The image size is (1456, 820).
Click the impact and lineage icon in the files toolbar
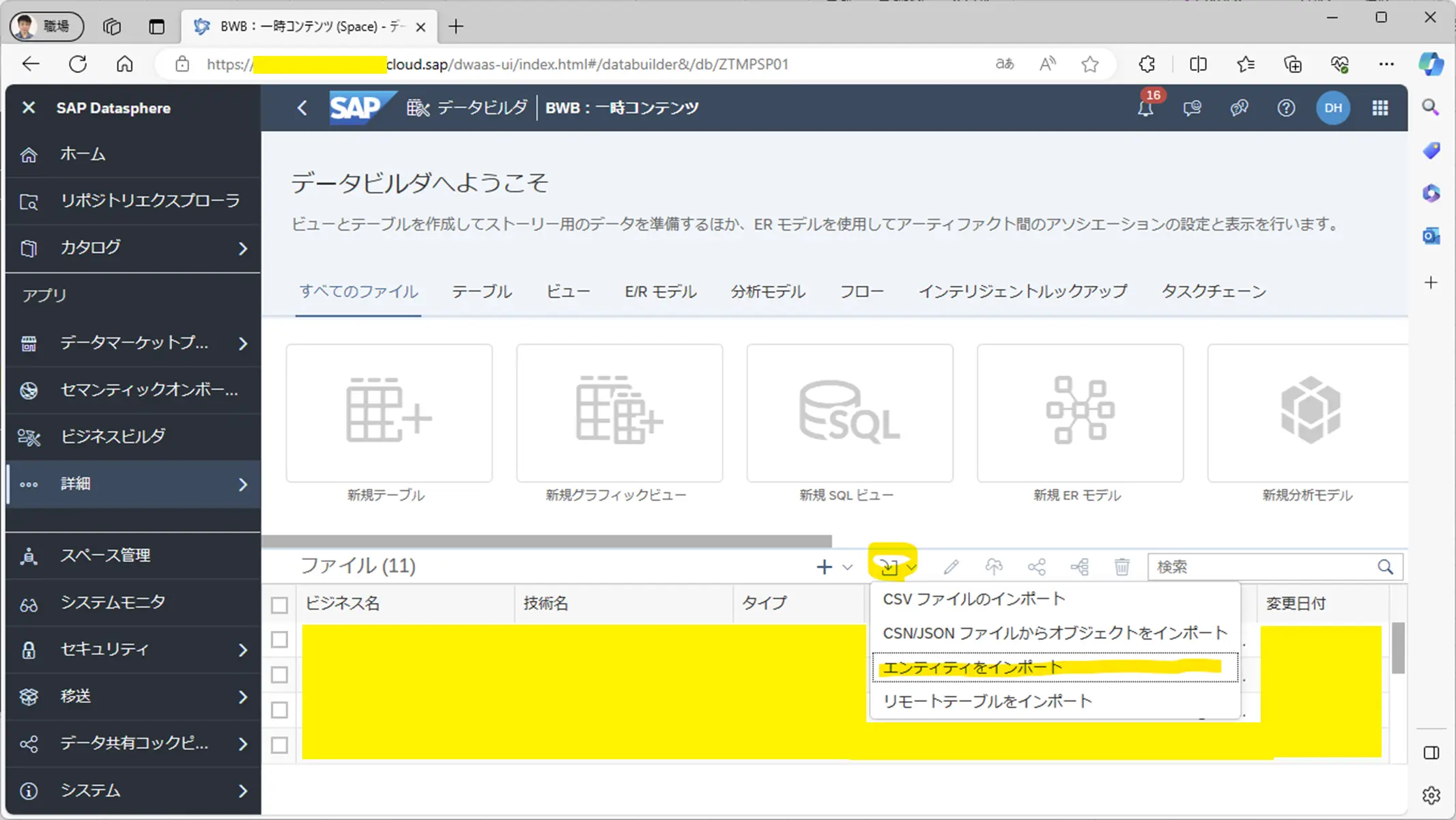coord(1079,567)
